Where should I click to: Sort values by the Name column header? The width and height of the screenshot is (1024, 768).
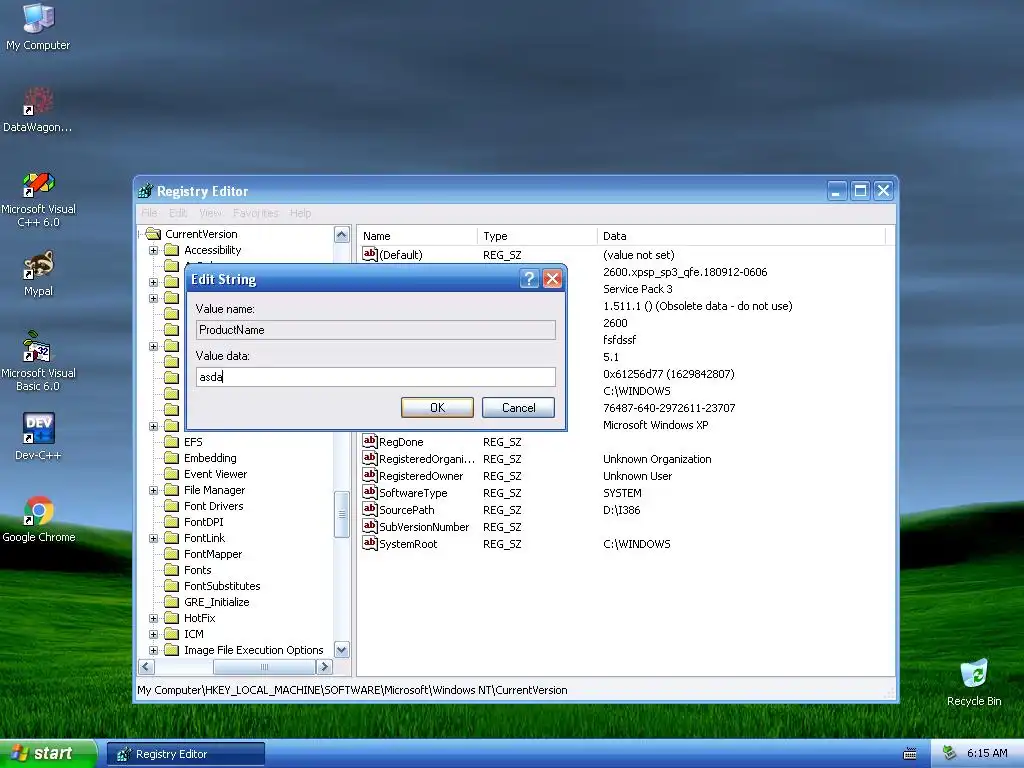[x=417, y=236]
